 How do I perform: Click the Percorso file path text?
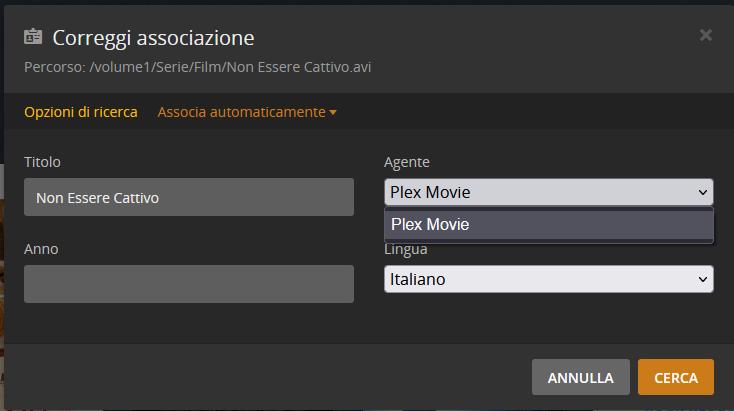[198, 67]
